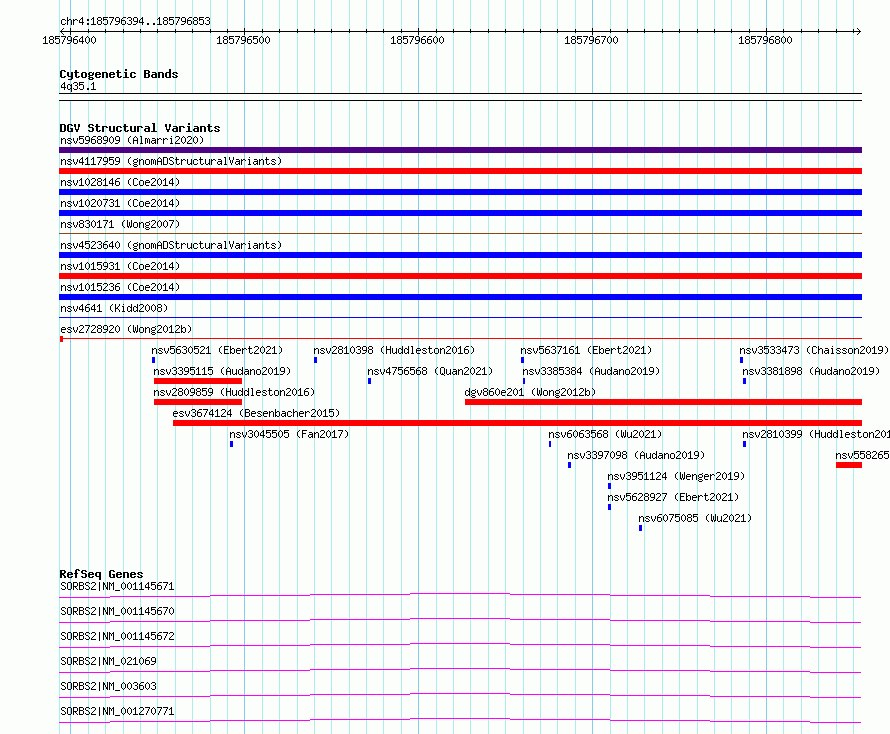Click the red nsv1015931 variant bar
The height and width of the screenshot is (734, 890).
click(460, 276)
